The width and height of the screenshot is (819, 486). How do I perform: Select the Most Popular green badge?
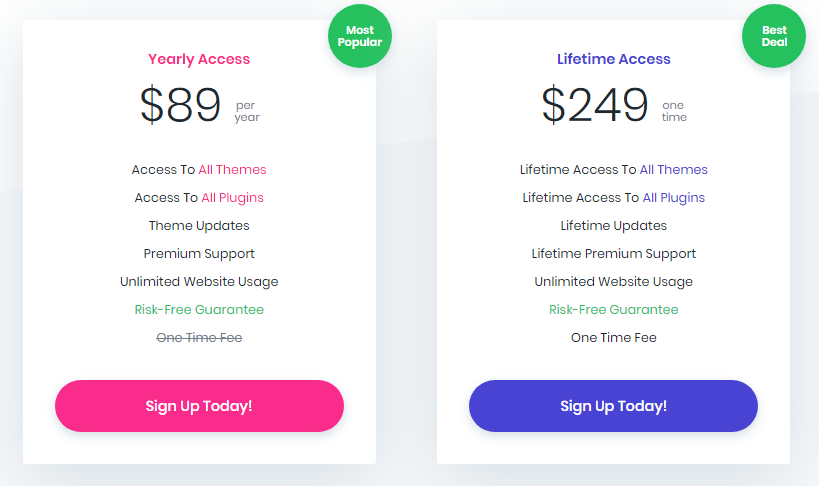click(360, 36)
